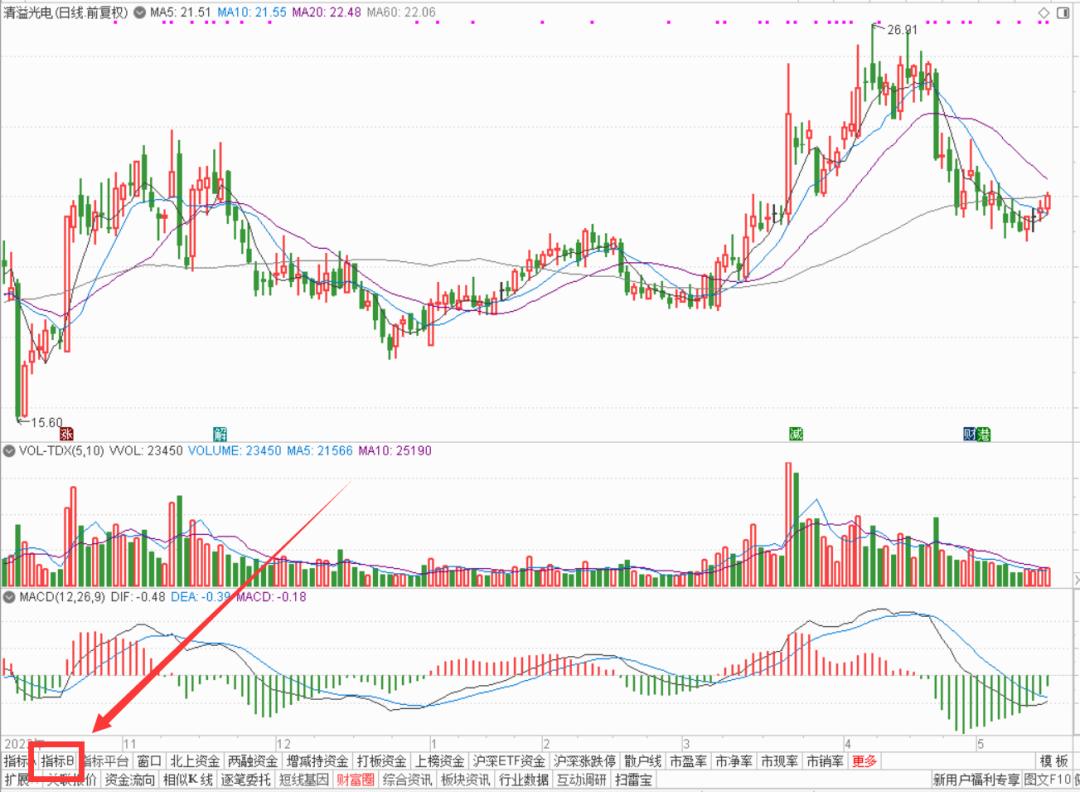
Task: Click the 15.60 low price label
Action: coord(47,422)
